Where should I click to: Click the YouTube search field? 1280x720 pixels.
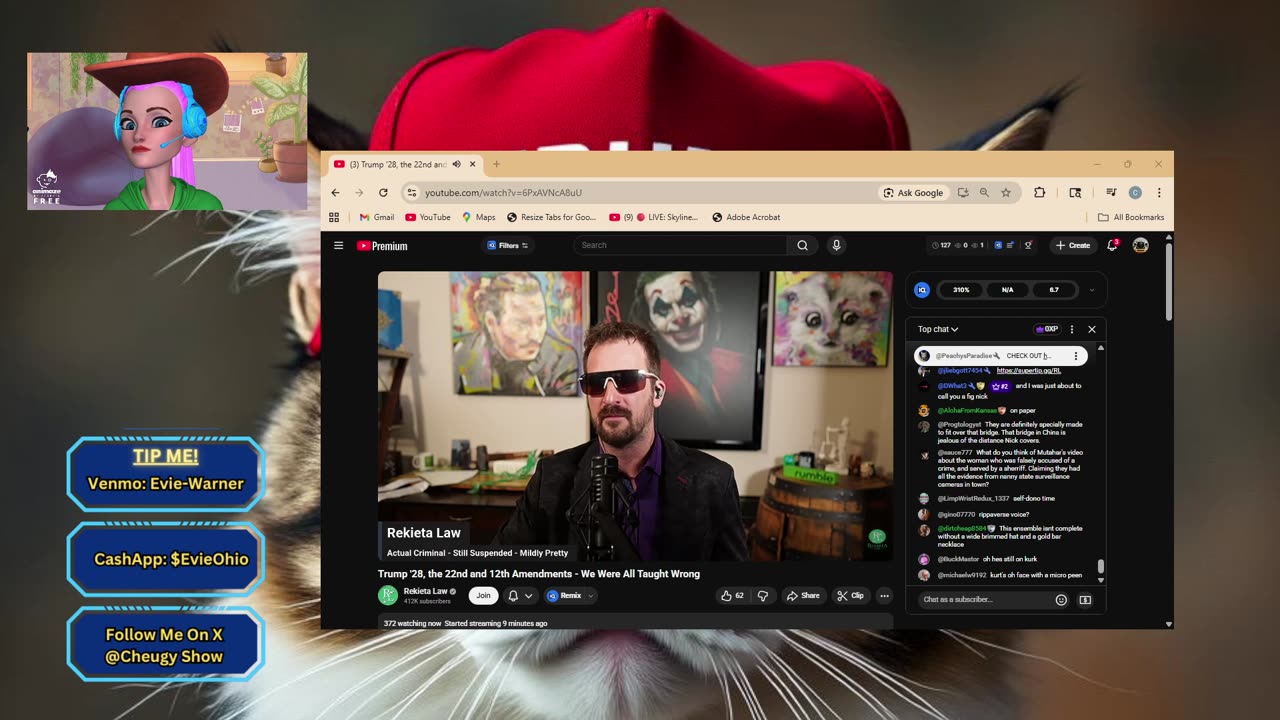(x=680, y=245)
